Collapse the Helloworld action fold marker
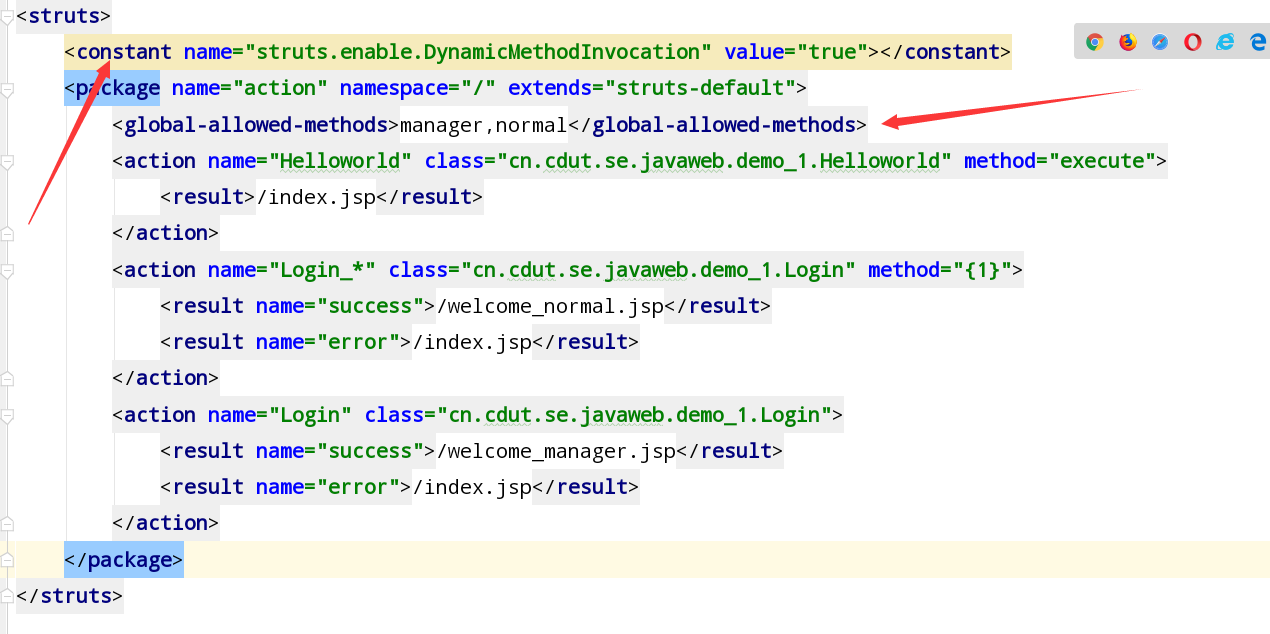 [x=7, y=161]
